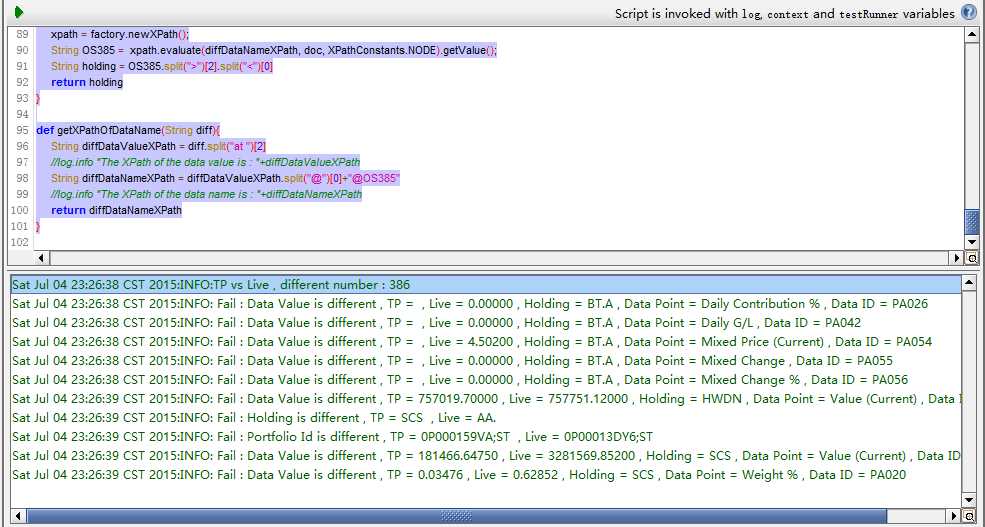
Task: Select the 'Portfolio Id is different' log entry
Action: pyautogui.click(x=486, y=437)
